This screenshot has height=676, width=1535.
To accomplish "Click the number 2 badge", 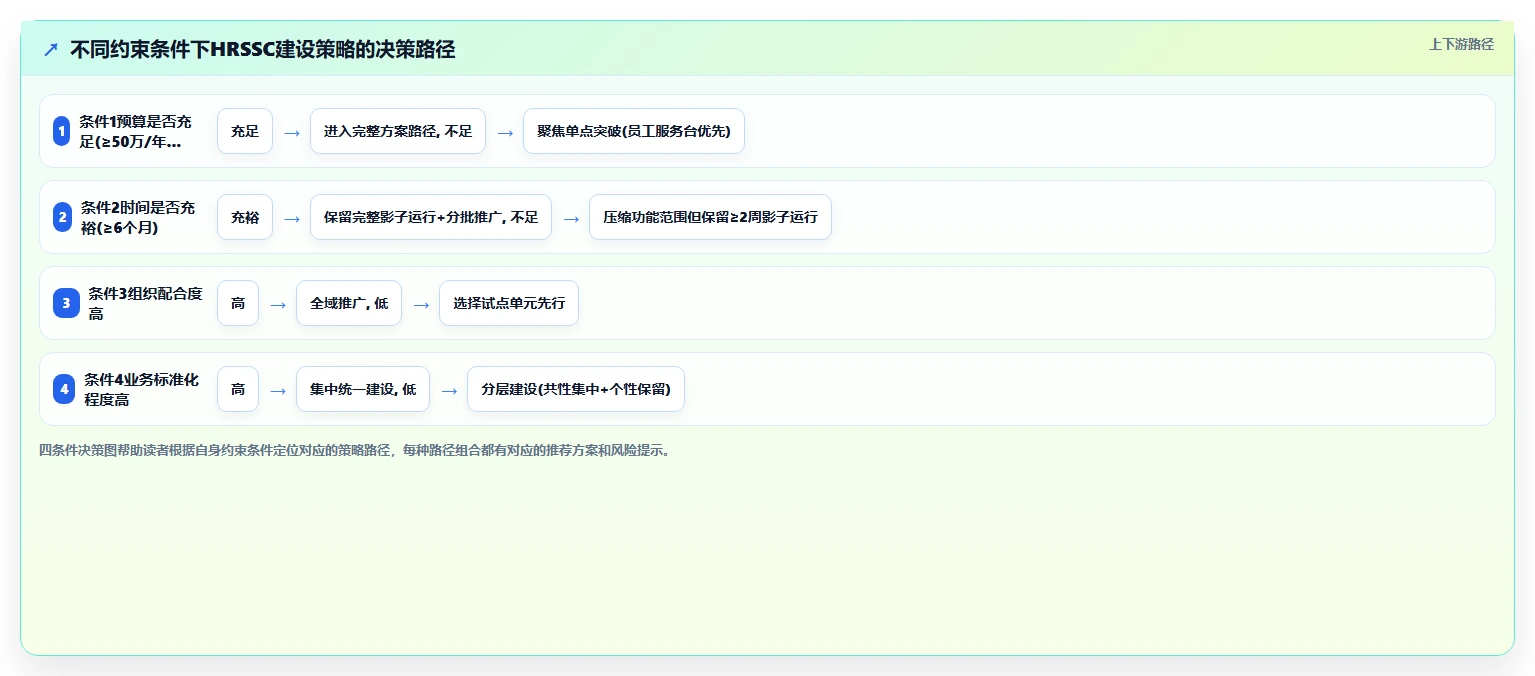I will pos(62,217).
